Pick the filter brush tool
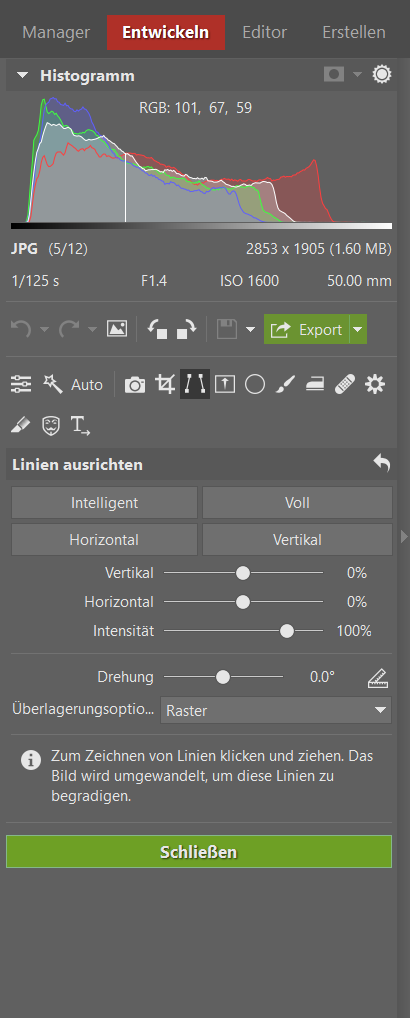 pyautogui.click(x=285, y=384)
